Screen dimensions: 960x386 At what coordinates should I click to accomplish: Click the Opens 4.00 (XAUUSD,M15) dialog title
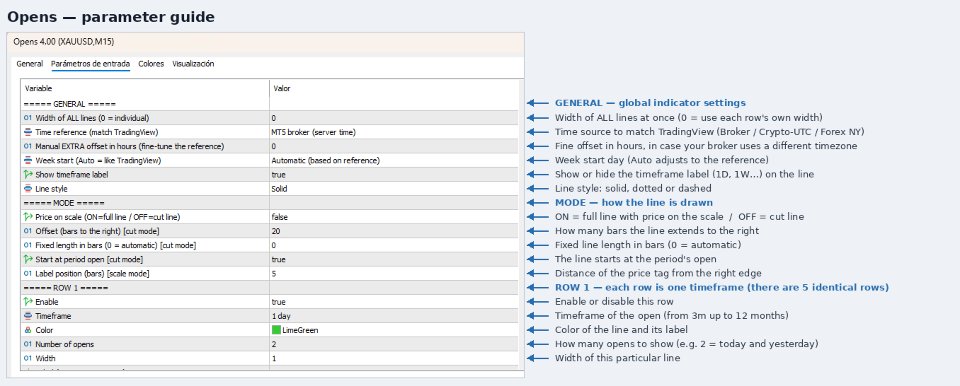pos(64,42)
